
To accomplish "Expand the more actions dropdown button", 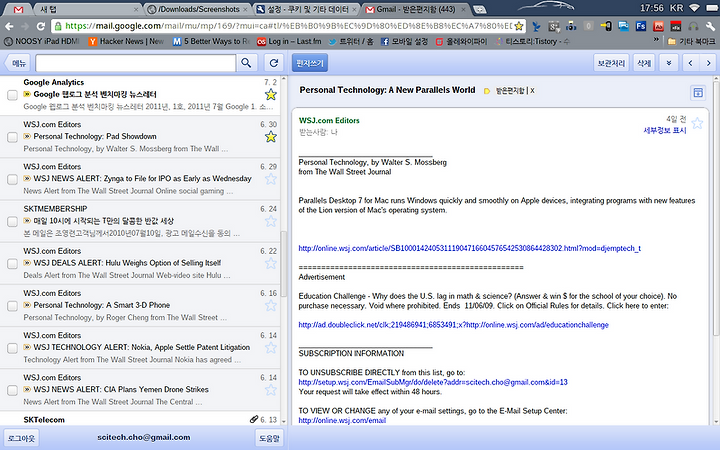I will coord(669,63).
